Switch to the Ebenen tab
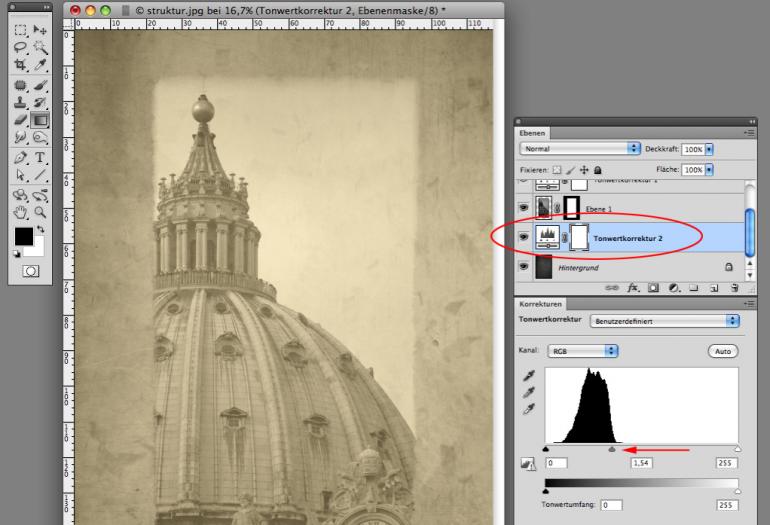 click(532, 133)
